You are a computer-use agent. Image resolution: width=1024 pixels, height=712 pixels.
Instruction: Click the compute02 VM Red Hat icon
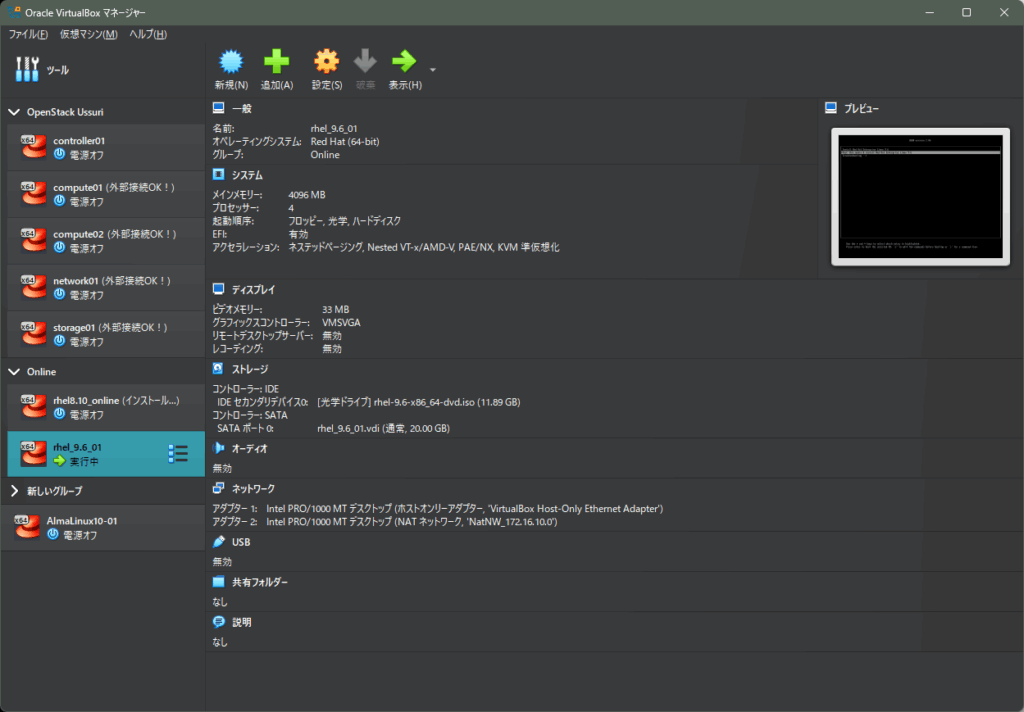(33, 240)
